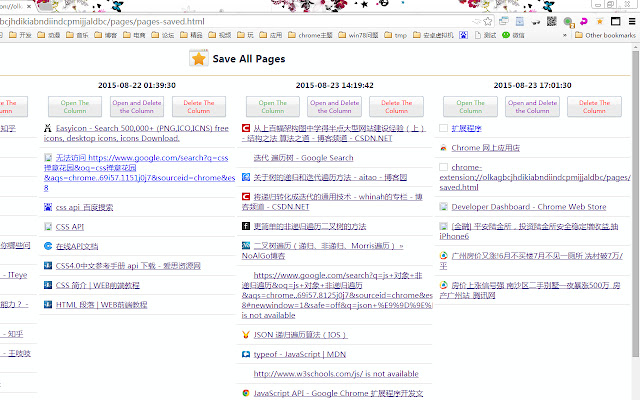The width and height of the screenshot is (640, 400).
Task: Click the Save All Pages title text
Action: [249, 59]
